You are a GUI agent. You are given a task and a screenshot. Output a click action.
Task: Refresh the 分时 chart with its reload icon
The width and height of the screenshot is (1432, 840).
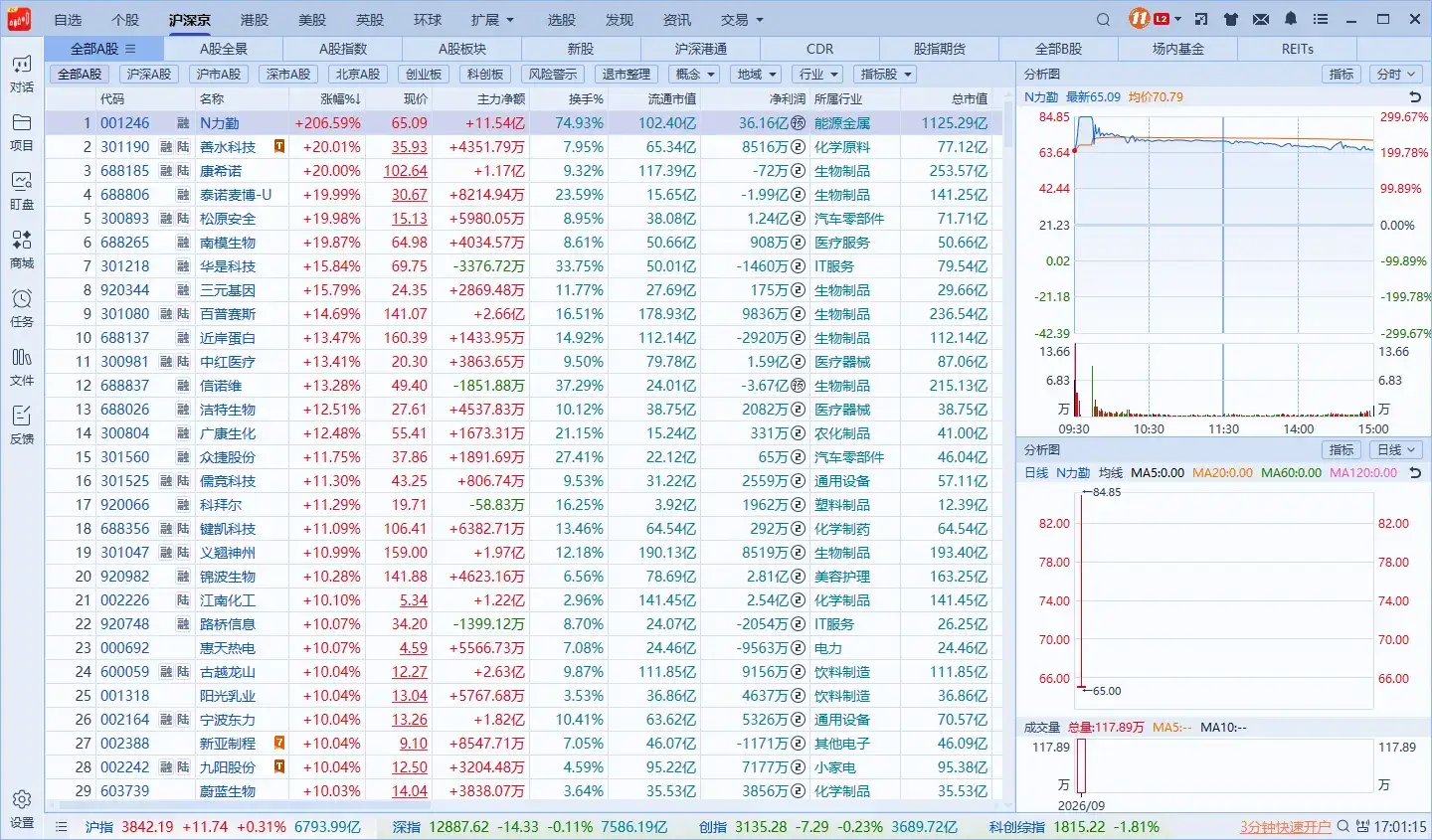[1415, 96]
